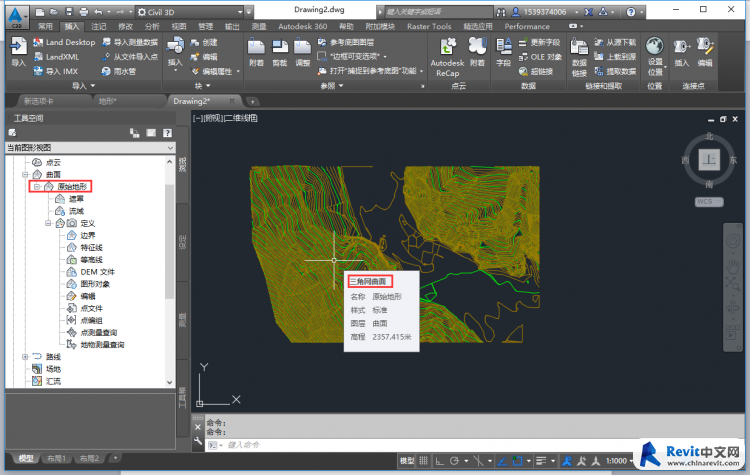Click the 附着 attach reference icon in 参照 panel

click(256, 53)
